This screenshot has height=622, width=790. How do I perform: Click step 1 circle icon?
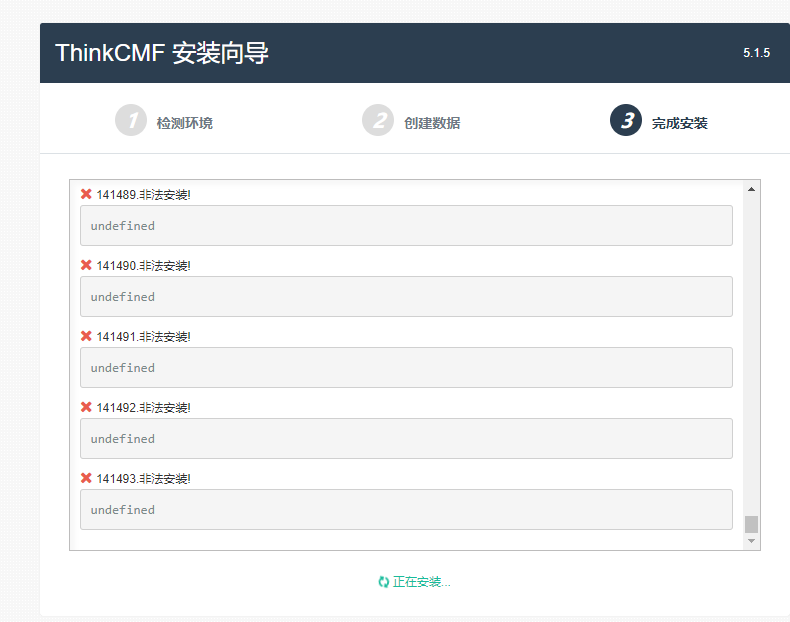[131, 120]
